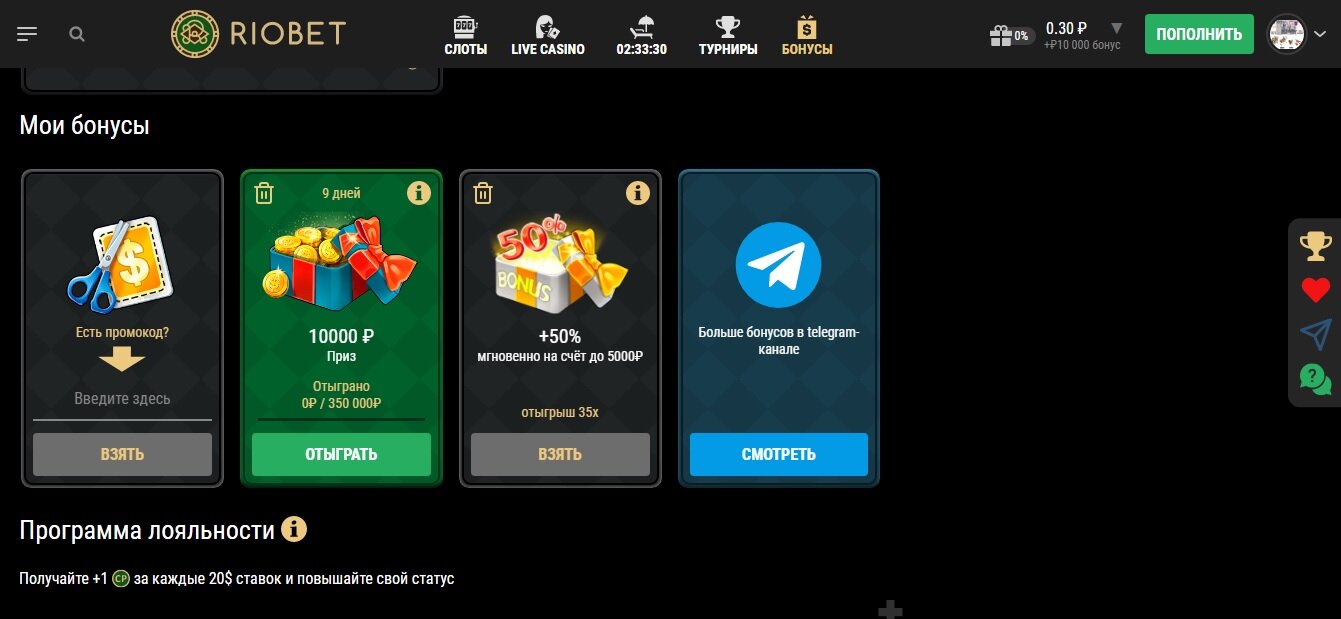Open the Telegram paper-plane sidebar icon
The width and height of the screenshot is (1341, 619).
click(x=1316, y=335)
